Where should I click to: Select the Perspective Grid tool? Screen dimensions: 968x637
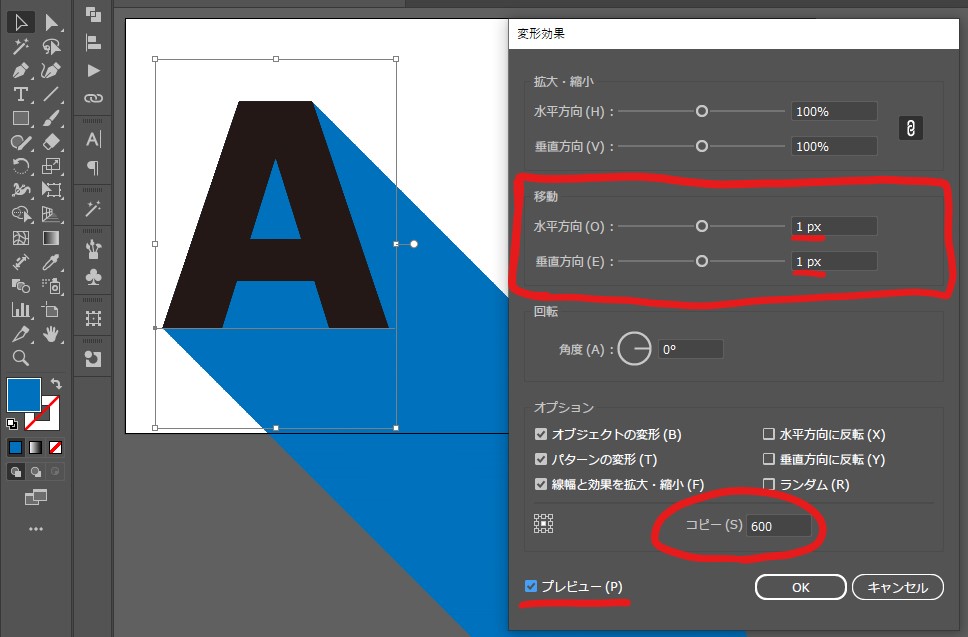tap(51, 214)
